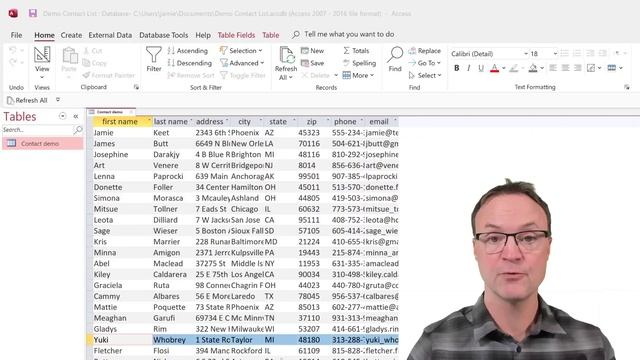Screen dimensions: 640x360
Task: Click the city column header
Action: click(x=244, y=122)
